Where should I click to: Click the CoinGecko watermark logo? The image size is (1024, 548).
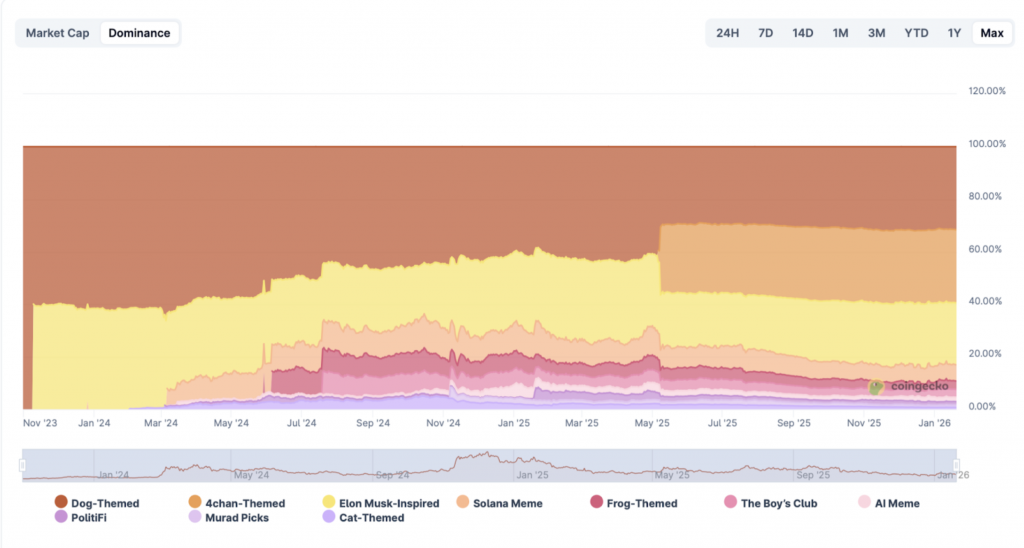click(x=876, y=387)
